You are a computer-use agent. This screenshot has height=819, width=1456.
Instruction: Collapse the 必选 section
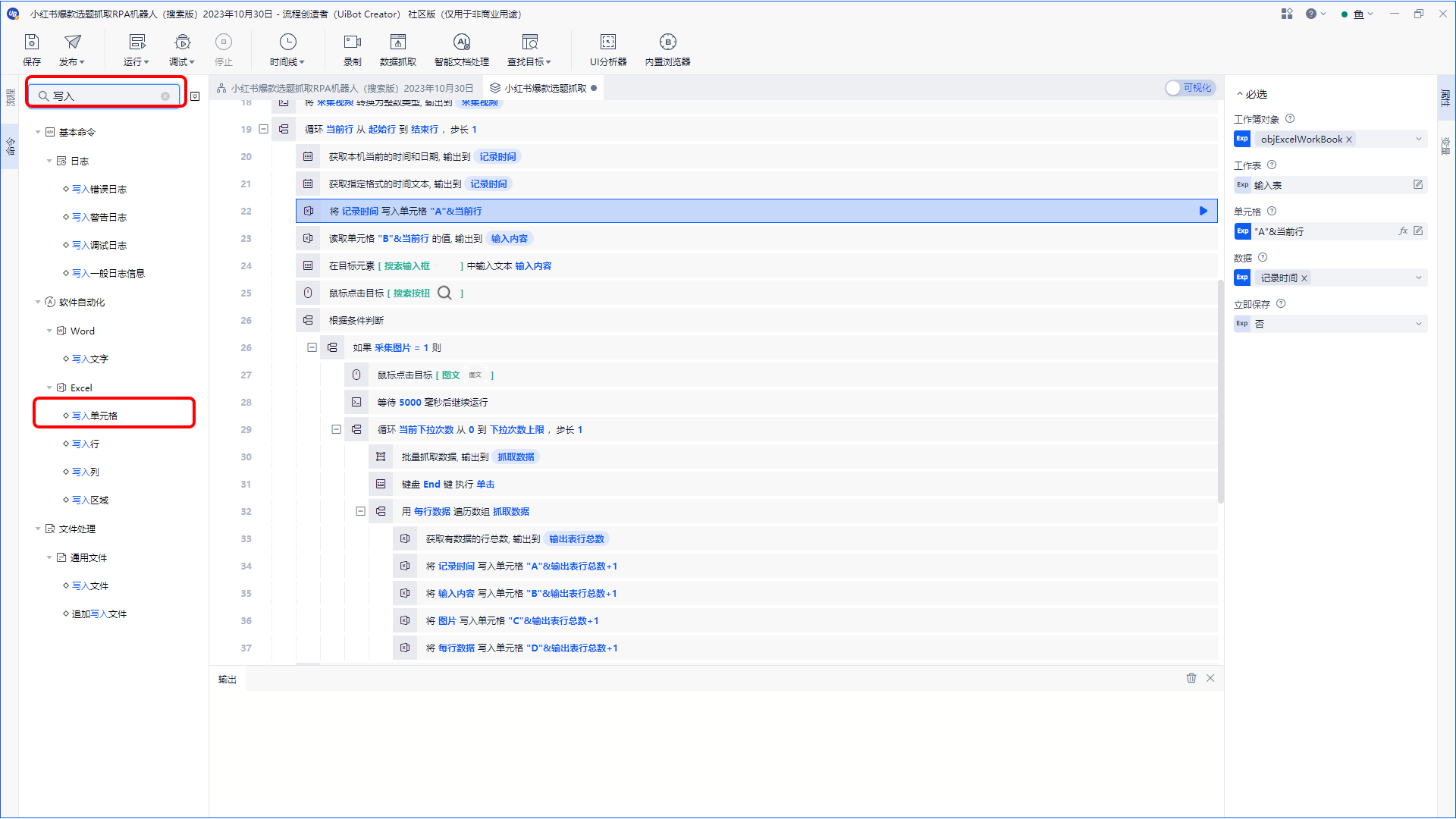click(1240, 94)
